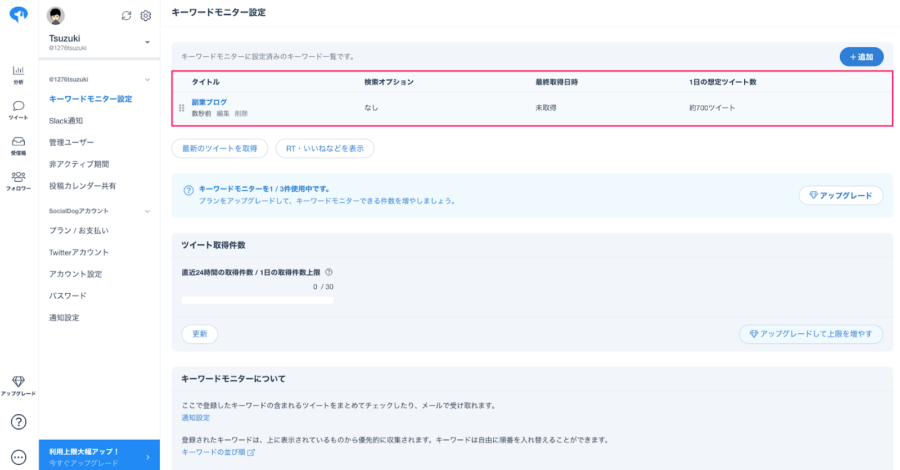
Task: Click the アップグレード button in usage notice
Action: pyautogui.click(x=841, y=196)
